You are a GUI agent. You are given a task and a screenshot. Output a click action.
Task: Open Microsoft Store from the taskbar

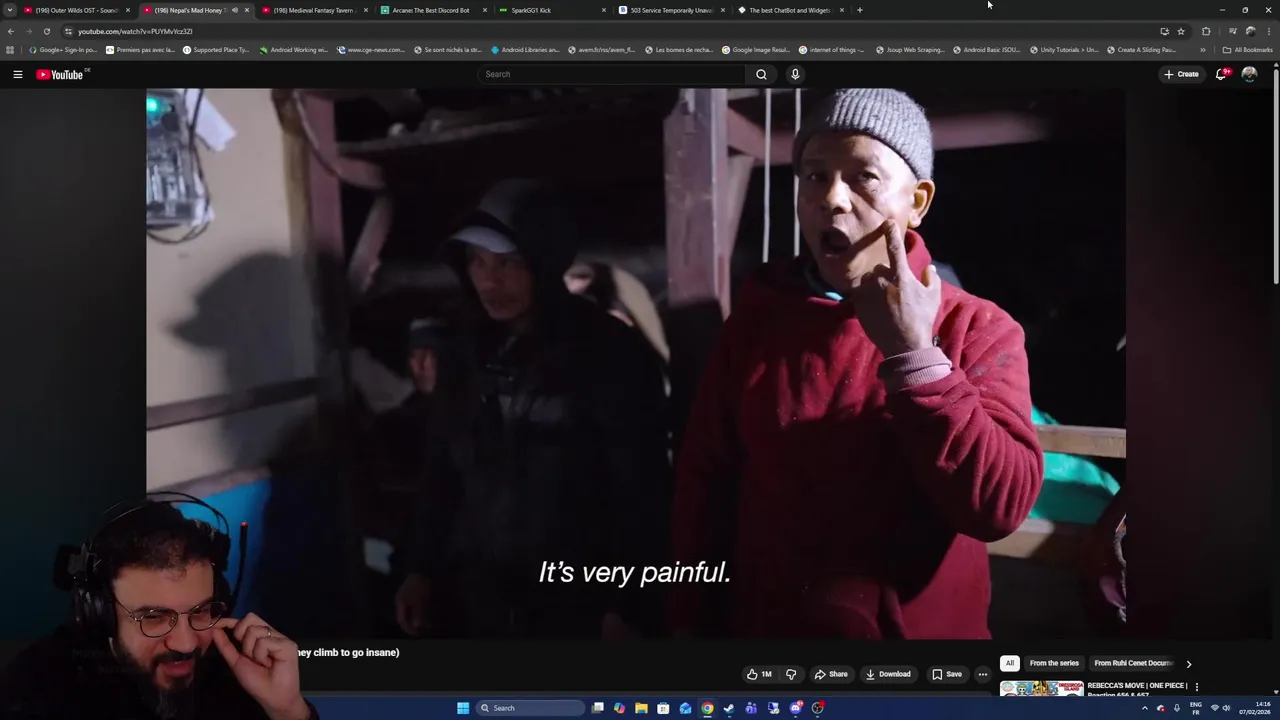(663, 708)
